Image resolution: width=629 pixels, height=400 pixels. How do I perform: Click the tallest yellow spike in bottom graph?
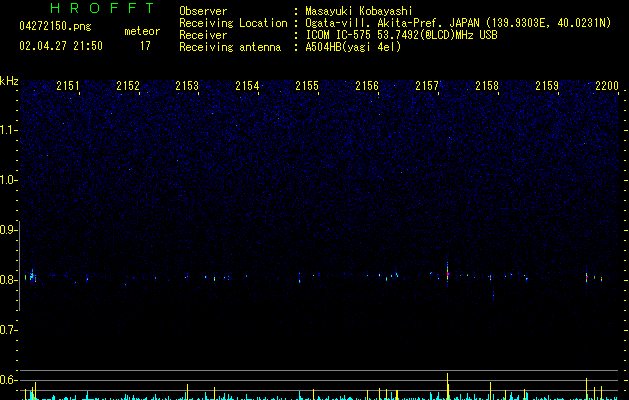point(448,386)
